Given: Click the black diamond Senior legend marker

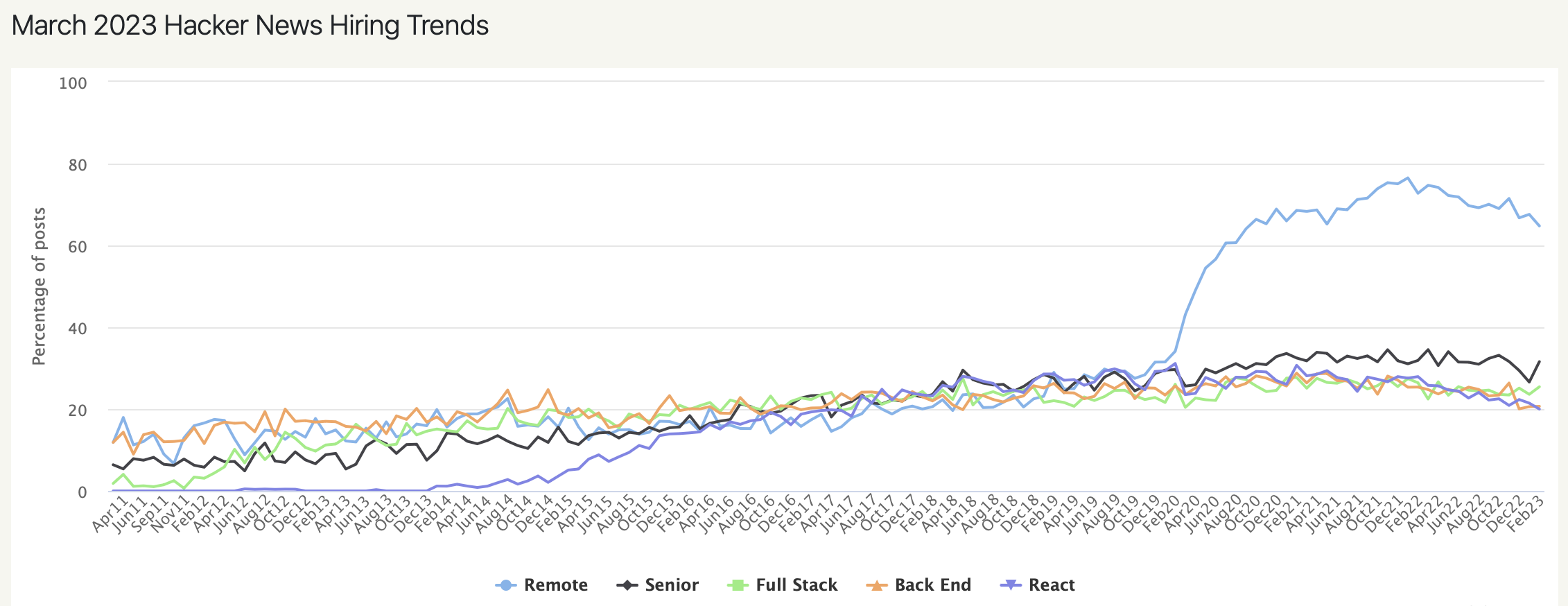Looking at the screenshot, I should click(627, 585).
